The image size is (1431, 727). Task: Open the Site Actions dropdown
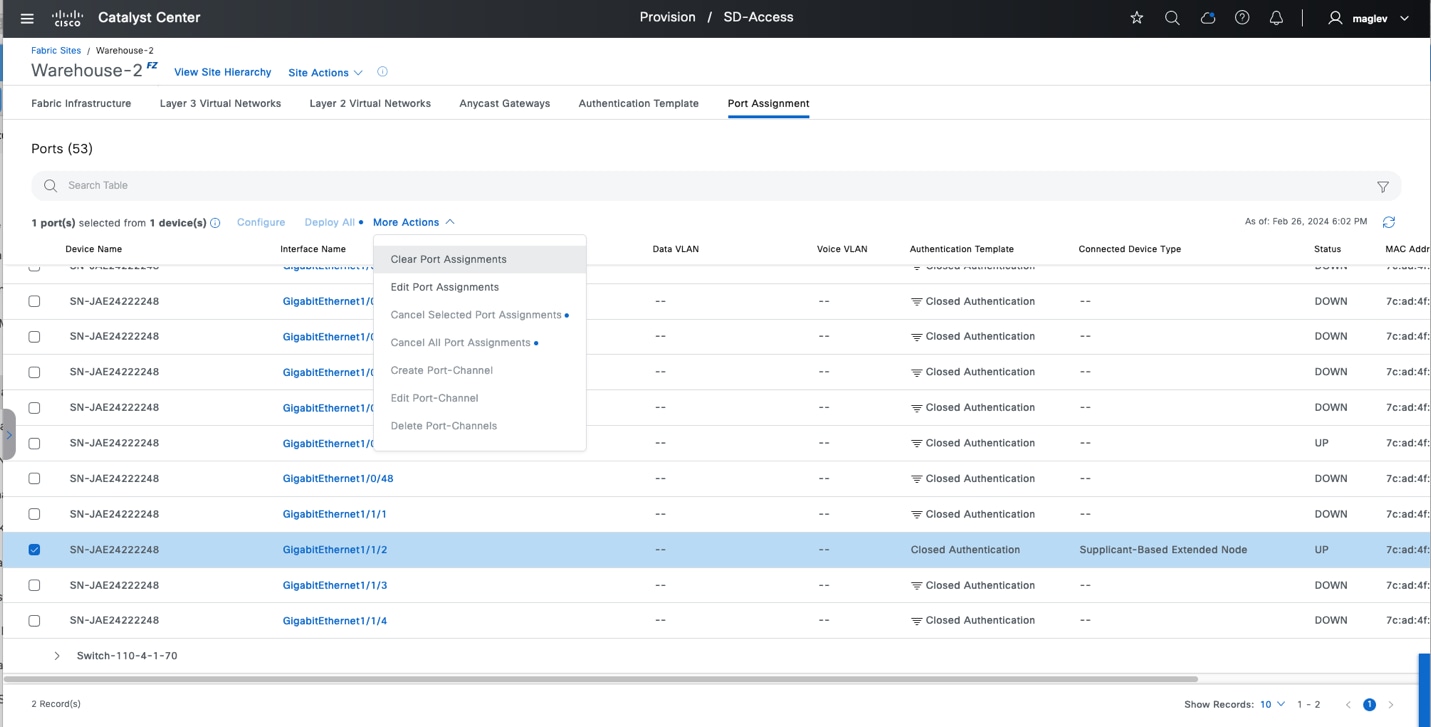tap(325, 73)
